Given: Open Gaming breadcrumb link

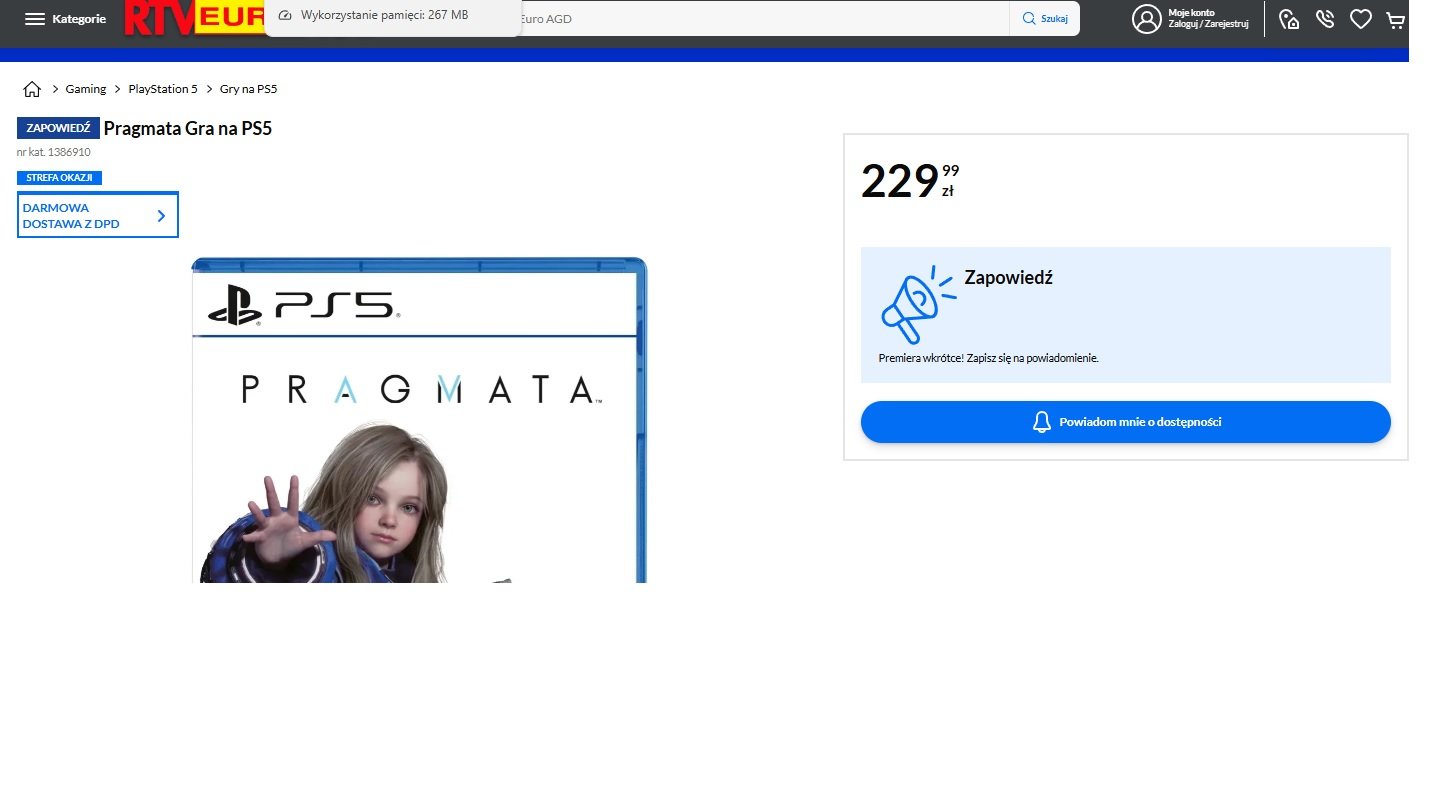Looking at the screenshot, I should pyautogui.click(x=86, y=89).
